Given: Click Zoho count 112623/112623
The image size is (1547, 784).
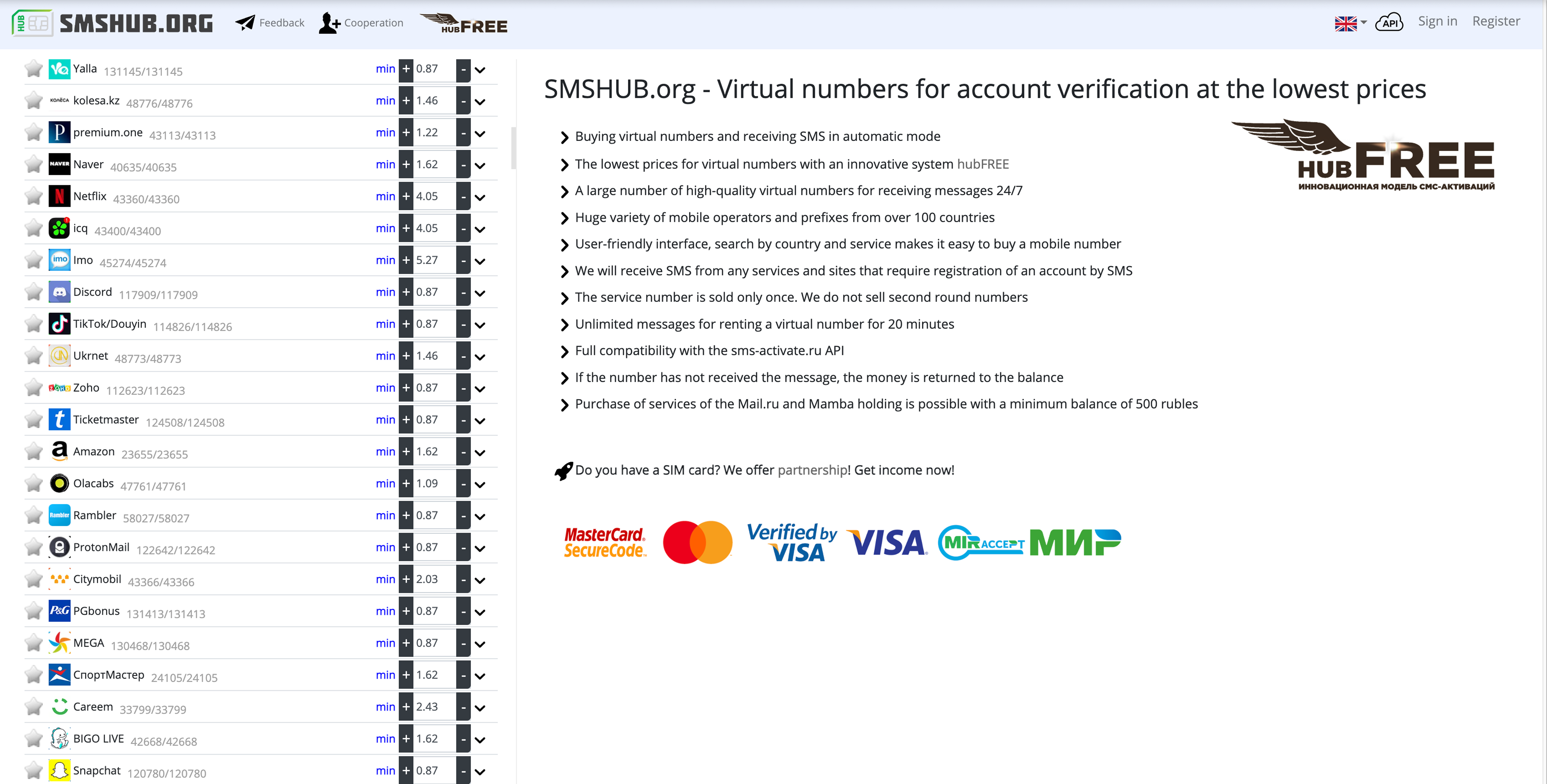Looking at the screenshot, I should click(145, 391).
